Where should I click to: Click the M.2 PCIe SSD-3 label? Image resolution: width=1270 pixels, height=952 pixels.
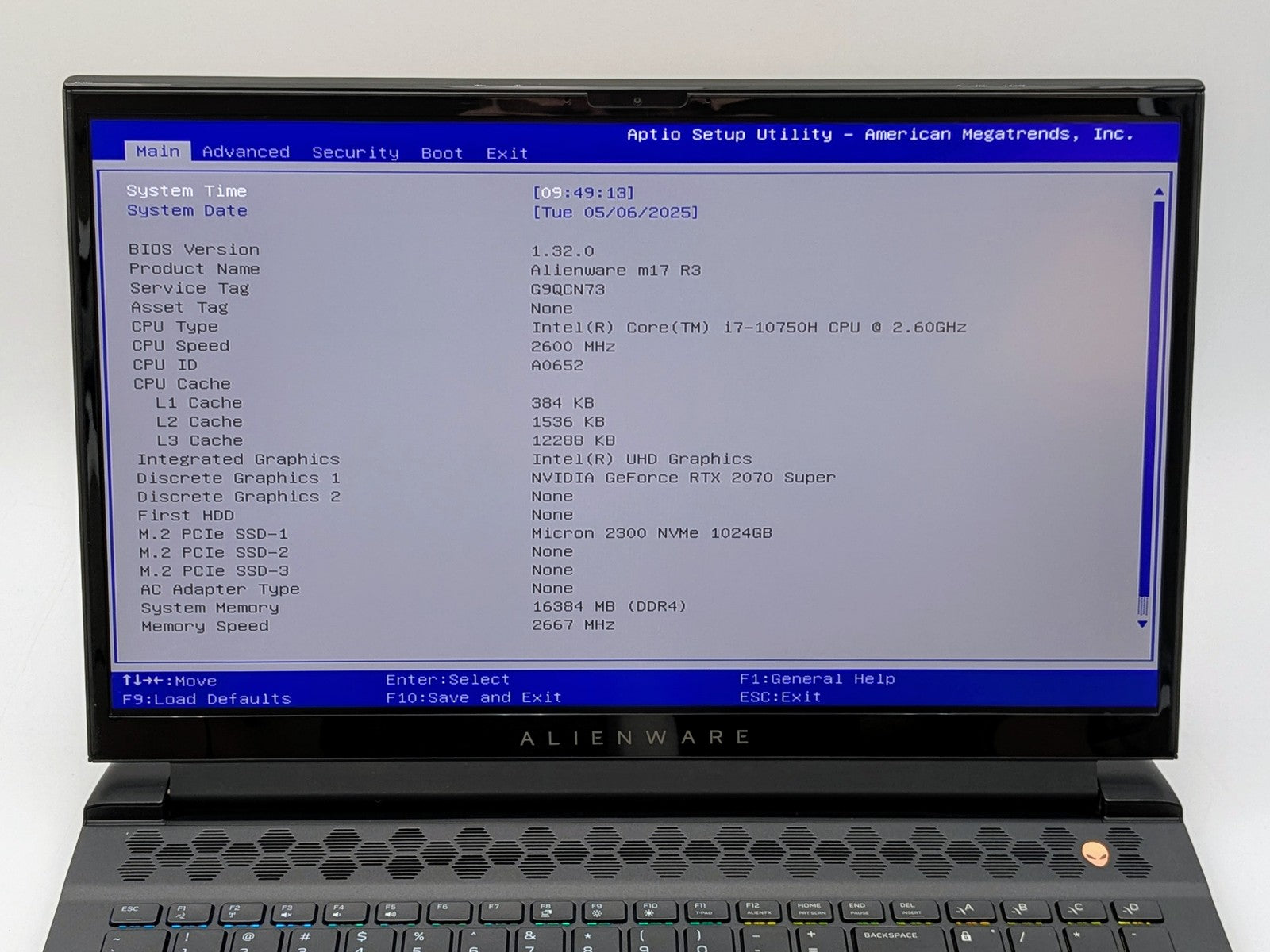[214, 571]
